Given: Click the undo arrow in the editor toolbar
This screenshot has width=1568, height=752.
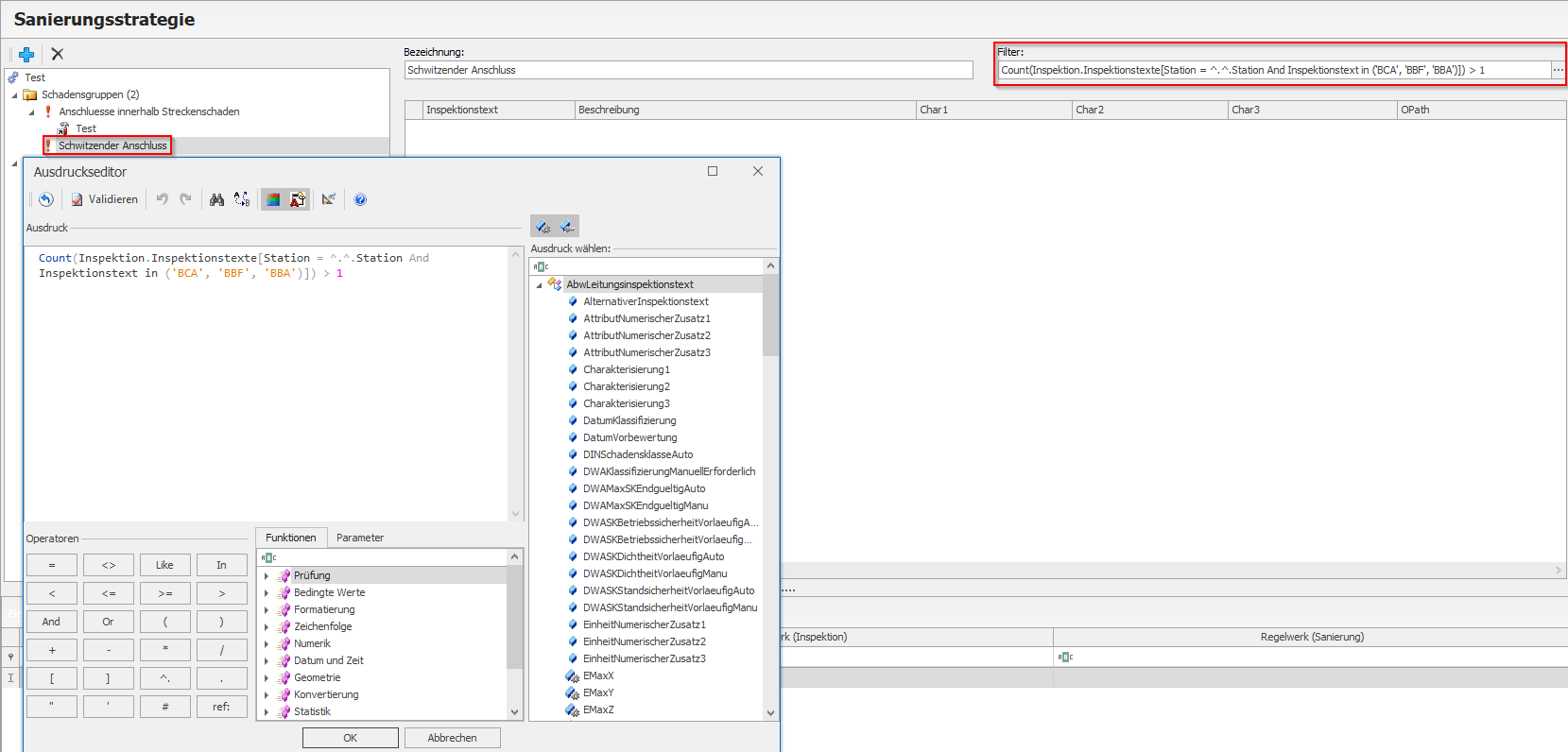Looking at the screenshot, I should coord(162,199).
